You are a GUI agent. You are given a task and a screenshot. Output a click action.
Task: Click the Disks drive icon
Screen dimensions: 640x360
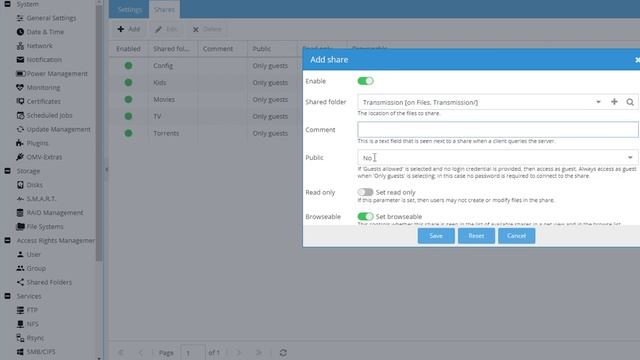pos(20,185)
